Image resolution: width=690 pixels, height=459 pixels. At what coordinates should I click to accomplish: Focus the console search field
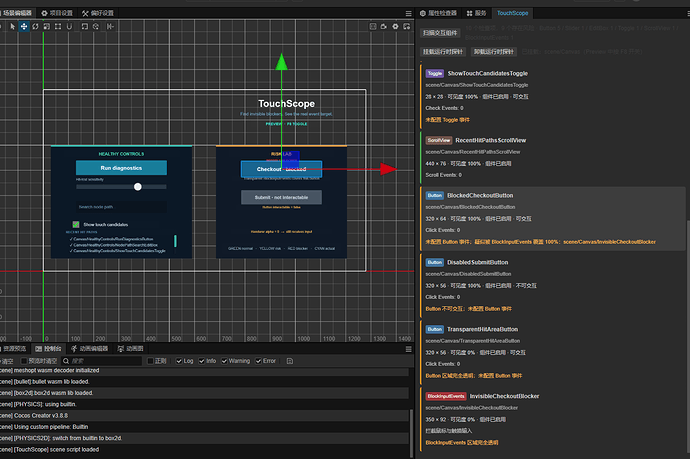tap(106, 361)
